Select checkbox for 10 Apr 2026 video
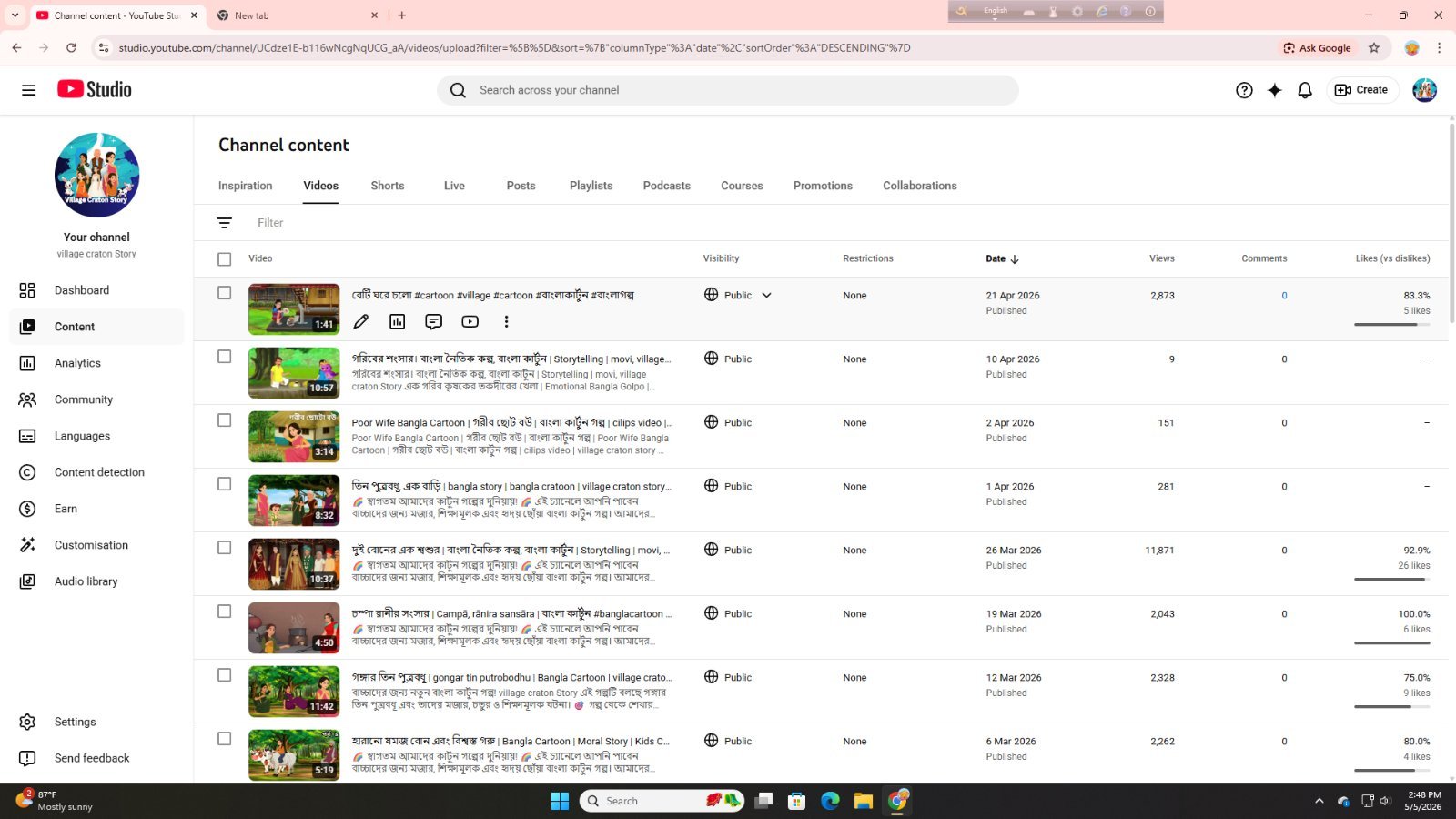1456x819 pixels. pos(225,357)
